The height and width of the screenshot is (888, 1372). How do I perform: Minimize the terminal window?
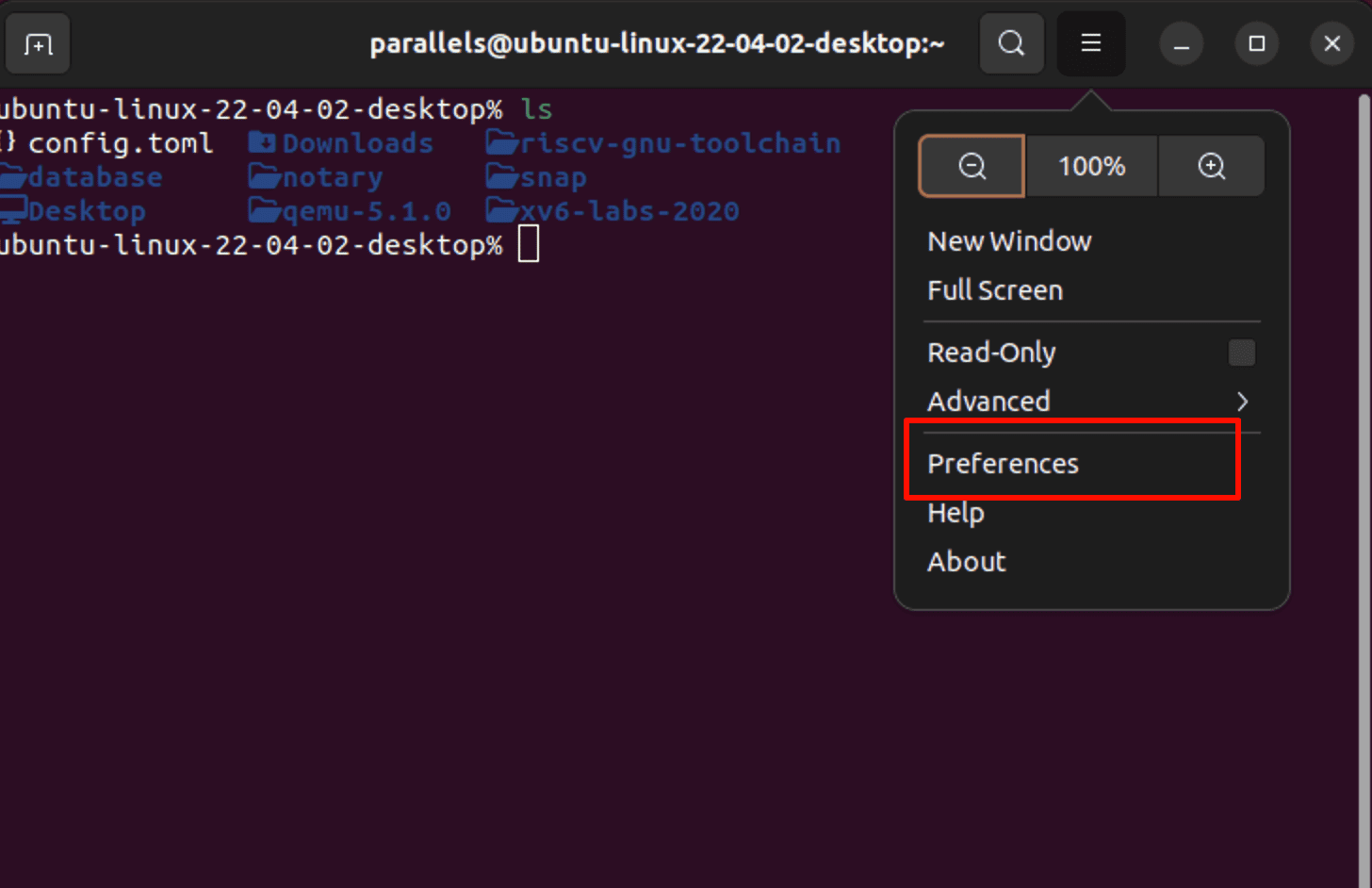tap(1181, 44)
